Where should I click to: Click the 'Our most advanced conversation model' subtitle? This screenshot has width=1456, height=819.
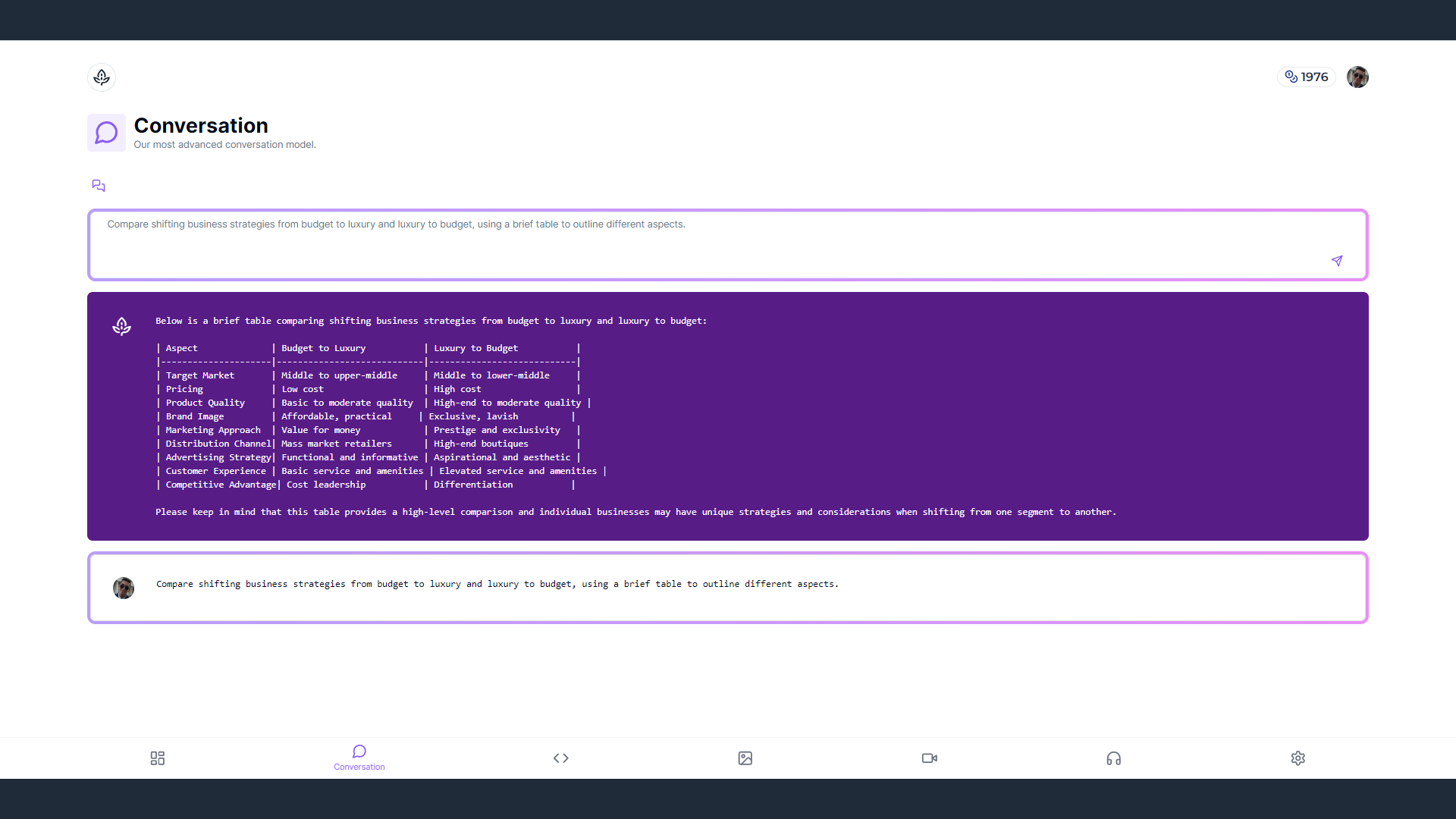point(224,145)
